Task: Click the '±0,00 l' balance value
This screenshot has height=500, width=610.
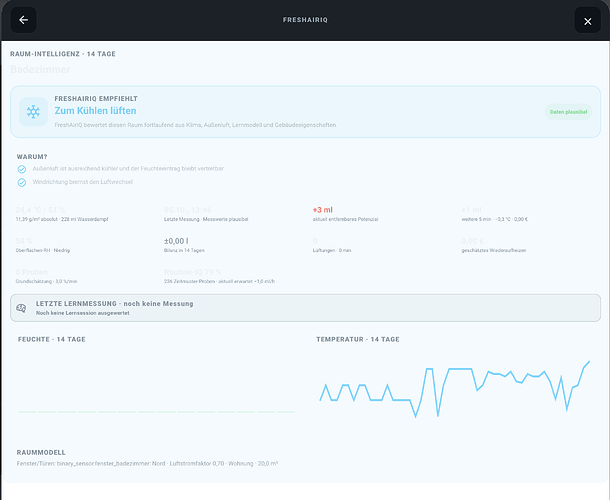Action: tap(176, 241)
